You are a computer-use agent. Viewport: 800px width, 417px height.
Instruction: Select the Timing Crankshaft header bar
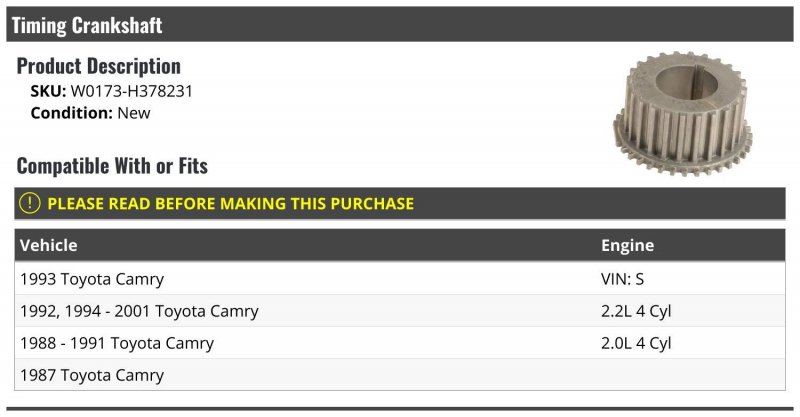pos(399,24)
